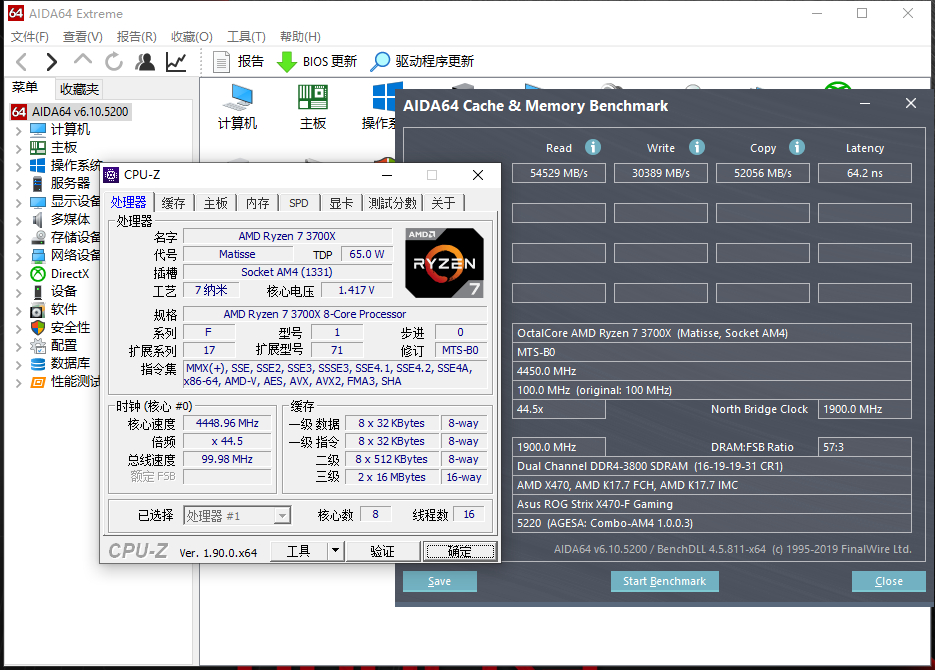
Task: Expand the 性能测试 tree node
Action: tap(18, 383)
